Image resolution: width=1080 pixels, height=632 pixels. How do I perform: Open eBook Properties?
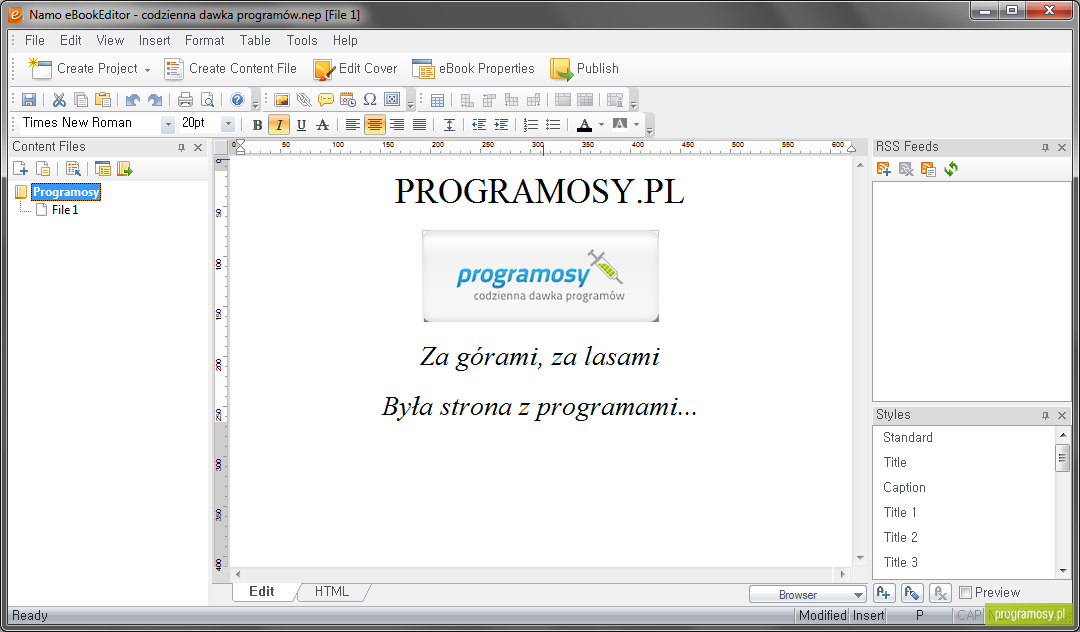click(x=473, y=69)
